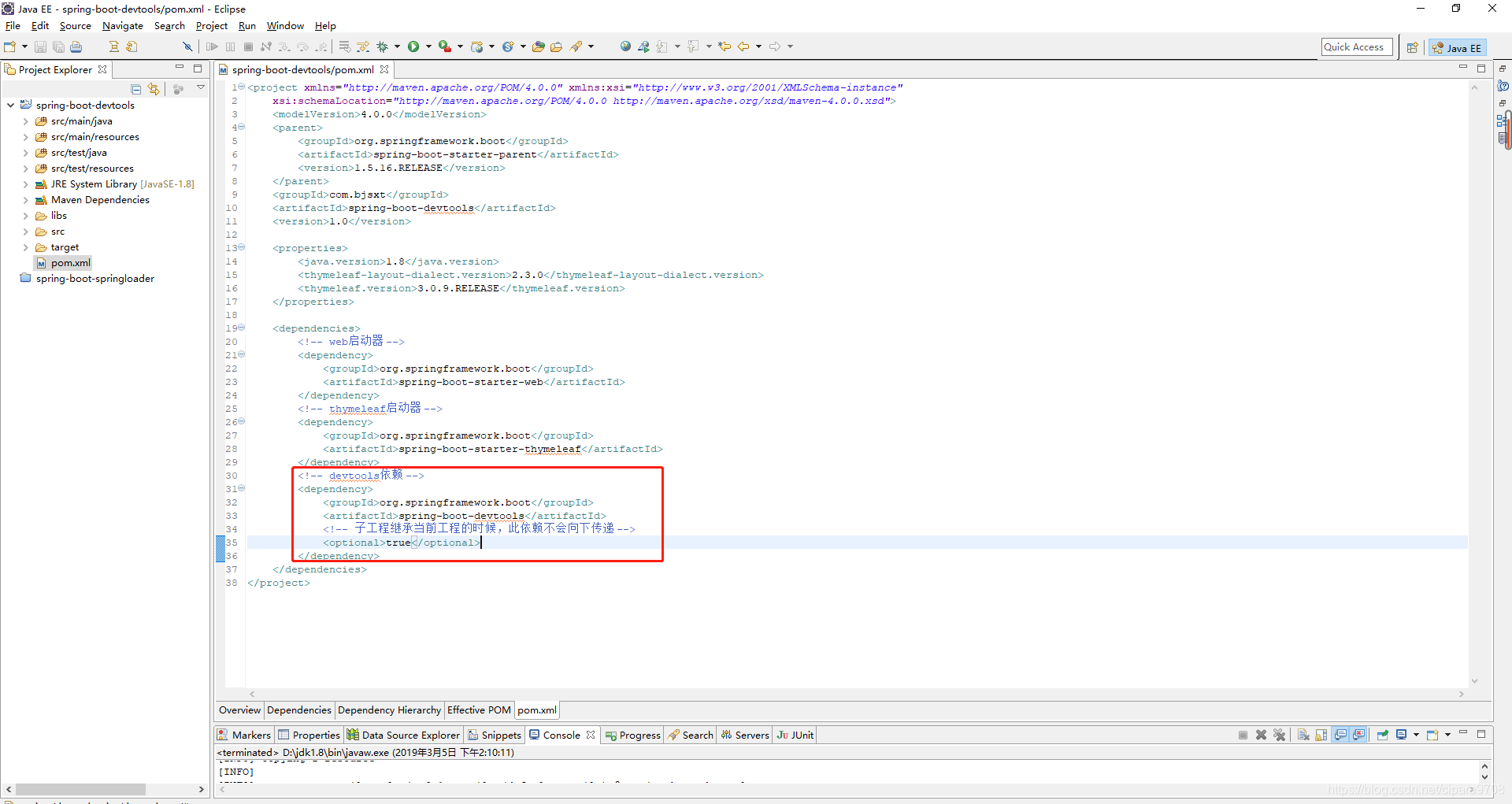
Task: Click the Project Explorer horizontal scrollbar
Action: pyautogui.click(x=80, y=789)
